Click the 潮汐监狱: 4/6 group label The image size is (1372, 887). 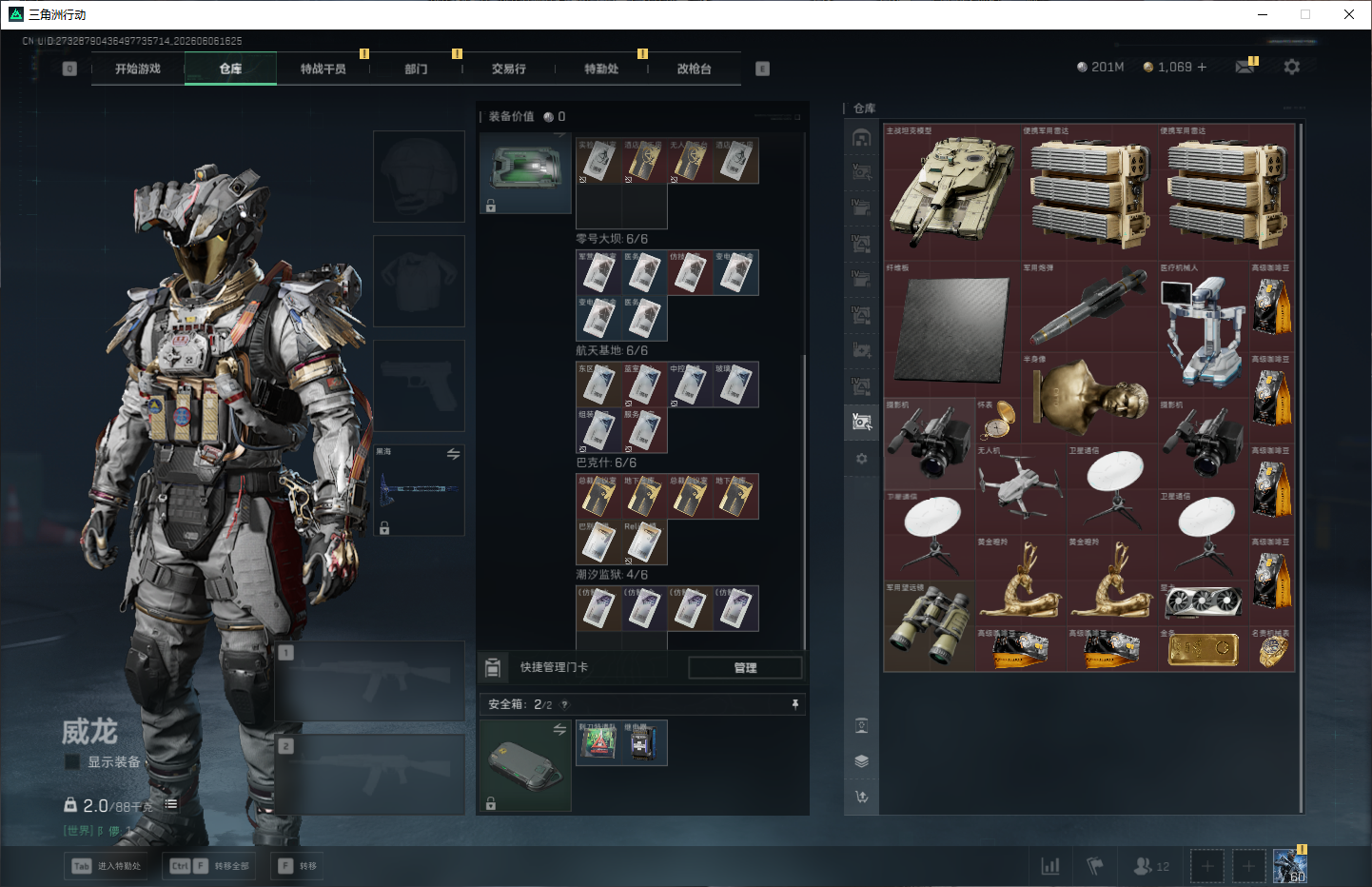point(612,575)
